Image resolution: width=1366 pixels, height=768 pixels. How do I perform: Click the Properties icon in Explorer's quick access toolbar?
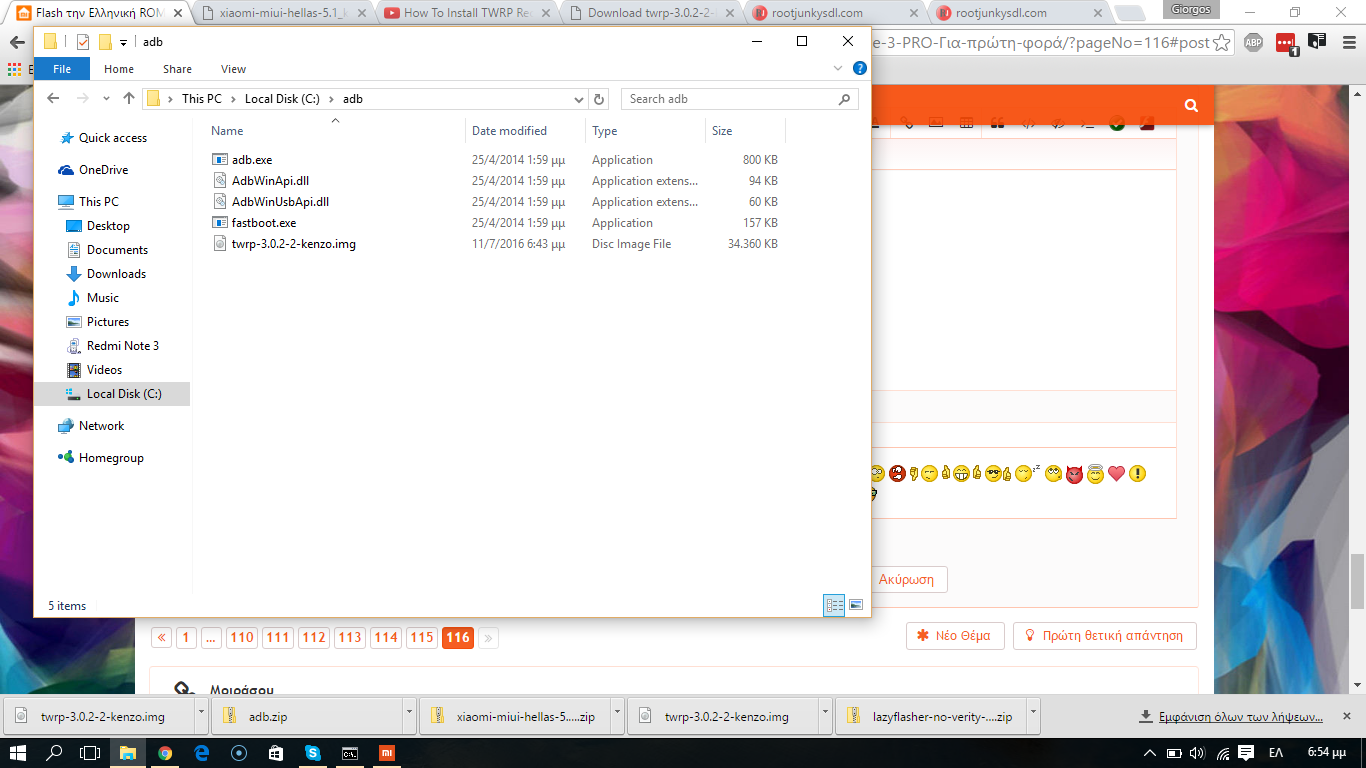coord(83,42)
